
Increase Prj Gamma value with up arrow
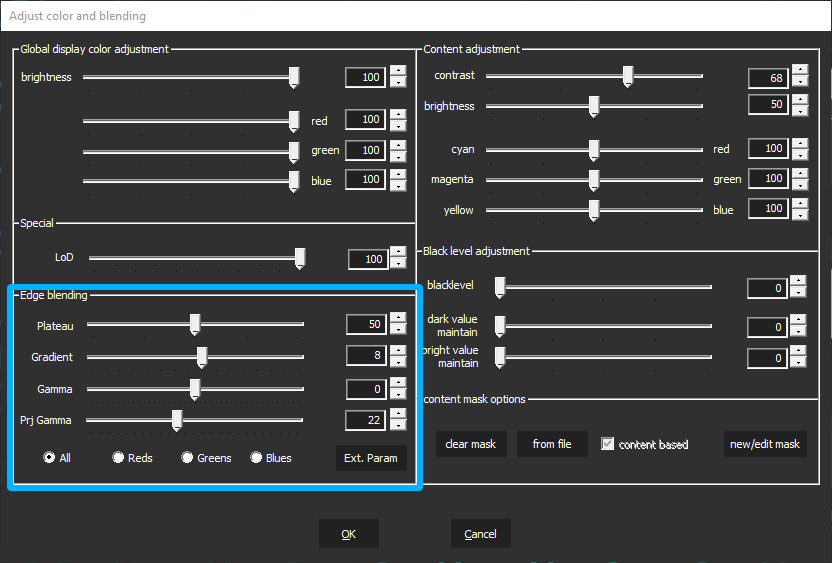point(398,414)
